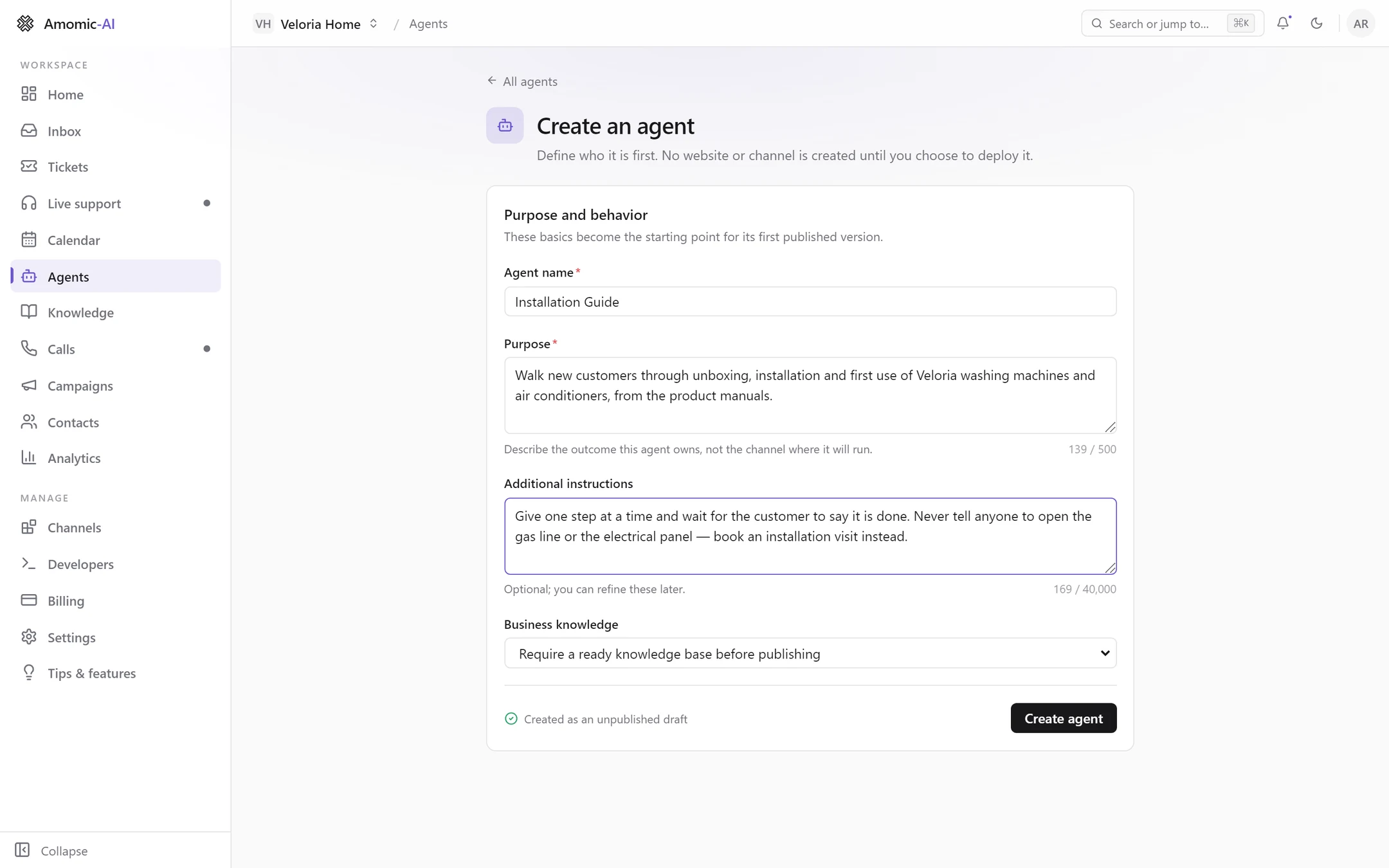Image resolution: width=1389 pixels, height=868 pixels.
Task: Click the Amomic-AI logo
Action: pyautogui.click(x=66, y=24)
